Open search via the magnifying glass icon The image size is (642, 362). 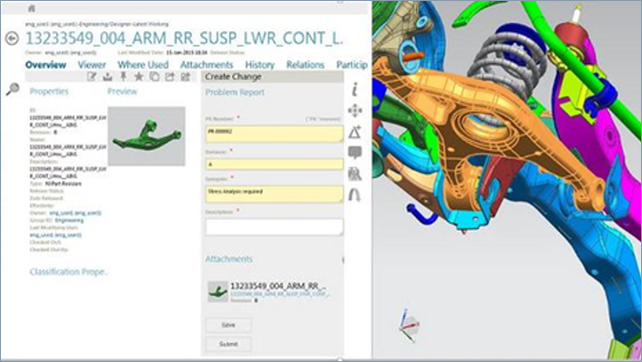[x=13, y=89]
